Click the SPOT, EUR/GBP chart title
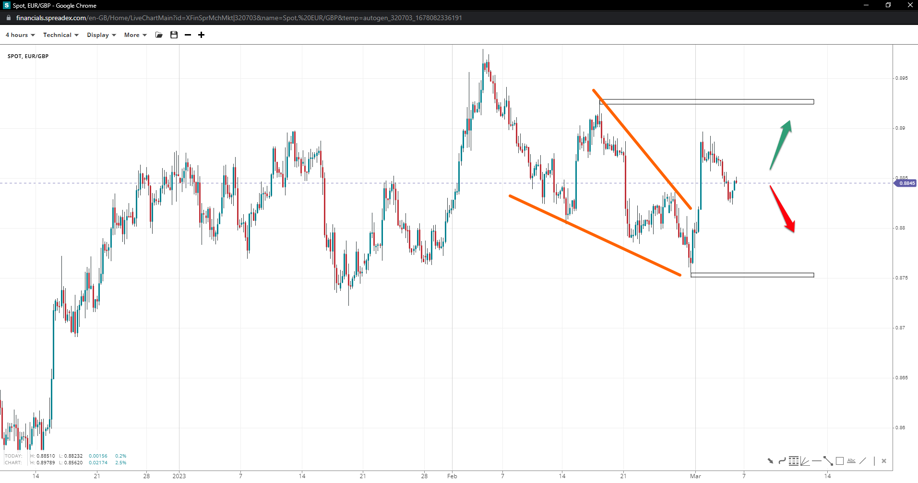The width and height of the screenshot is (918, 483). [28, 56]
